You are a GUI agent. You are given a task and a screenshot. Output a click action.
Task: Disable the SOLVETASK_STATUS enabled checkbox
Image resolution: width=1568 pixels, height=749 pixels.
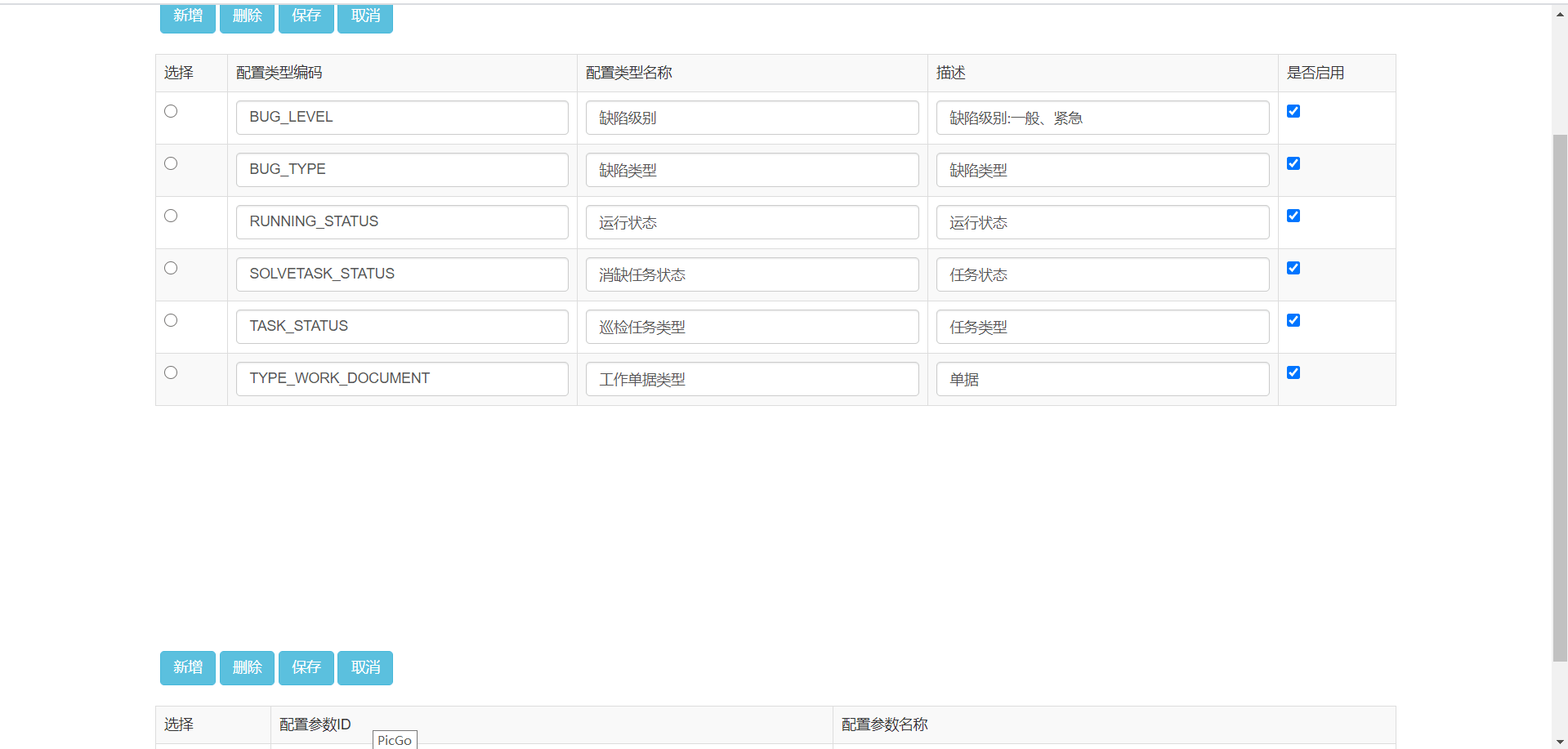click(x=1293, y=268)
